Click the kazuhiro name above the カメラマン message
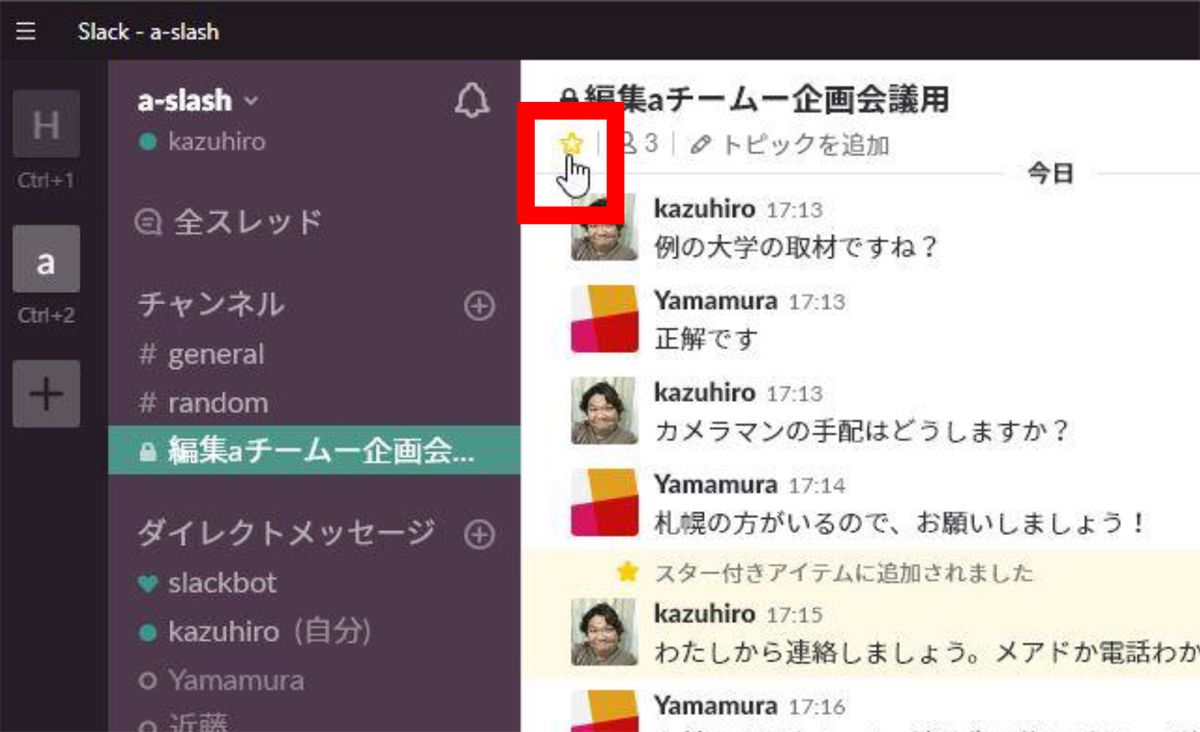 pos(704,392)
